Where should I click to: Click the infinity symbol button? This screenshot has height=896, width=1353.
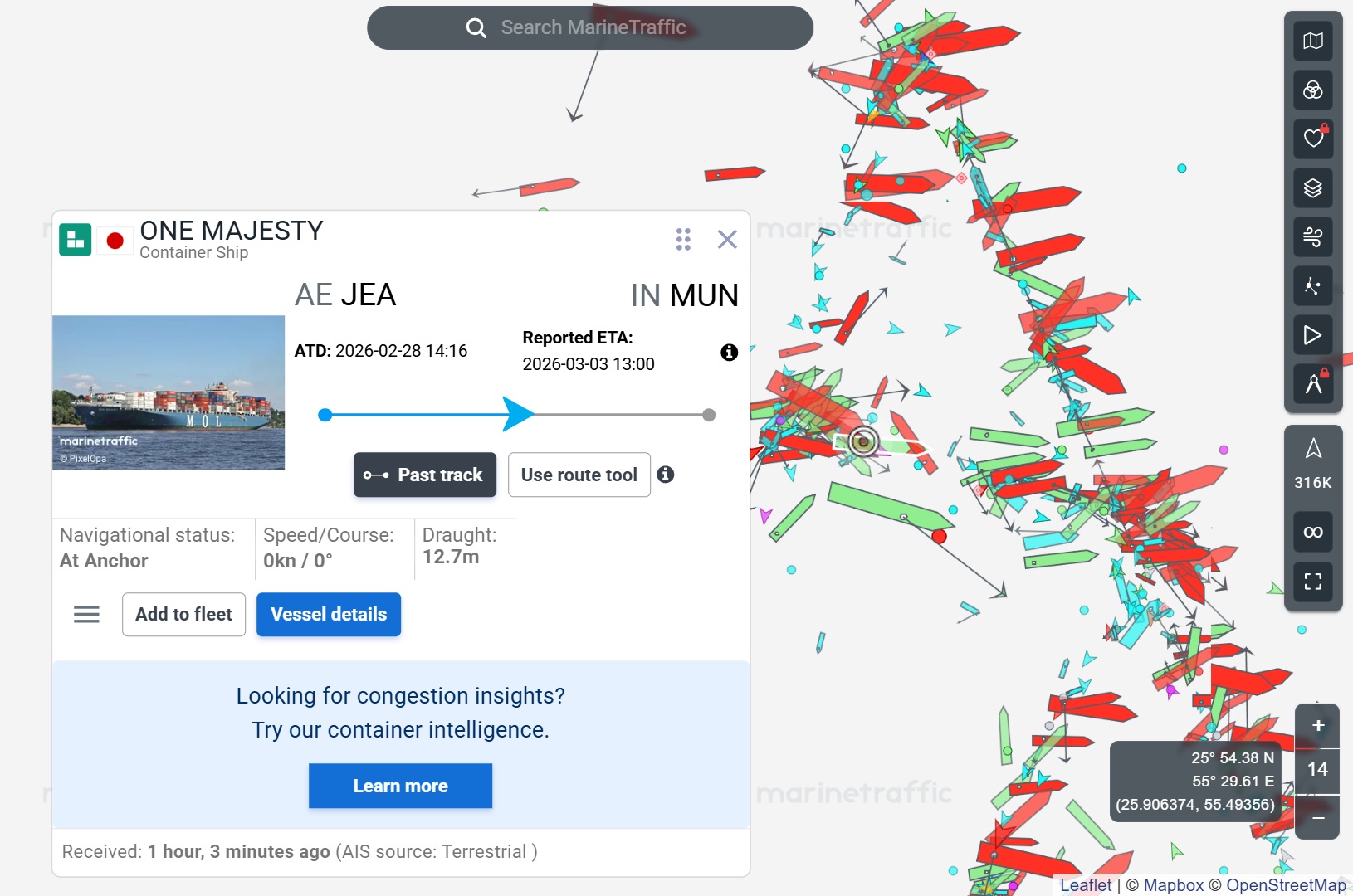click(x=1312, y=532)
